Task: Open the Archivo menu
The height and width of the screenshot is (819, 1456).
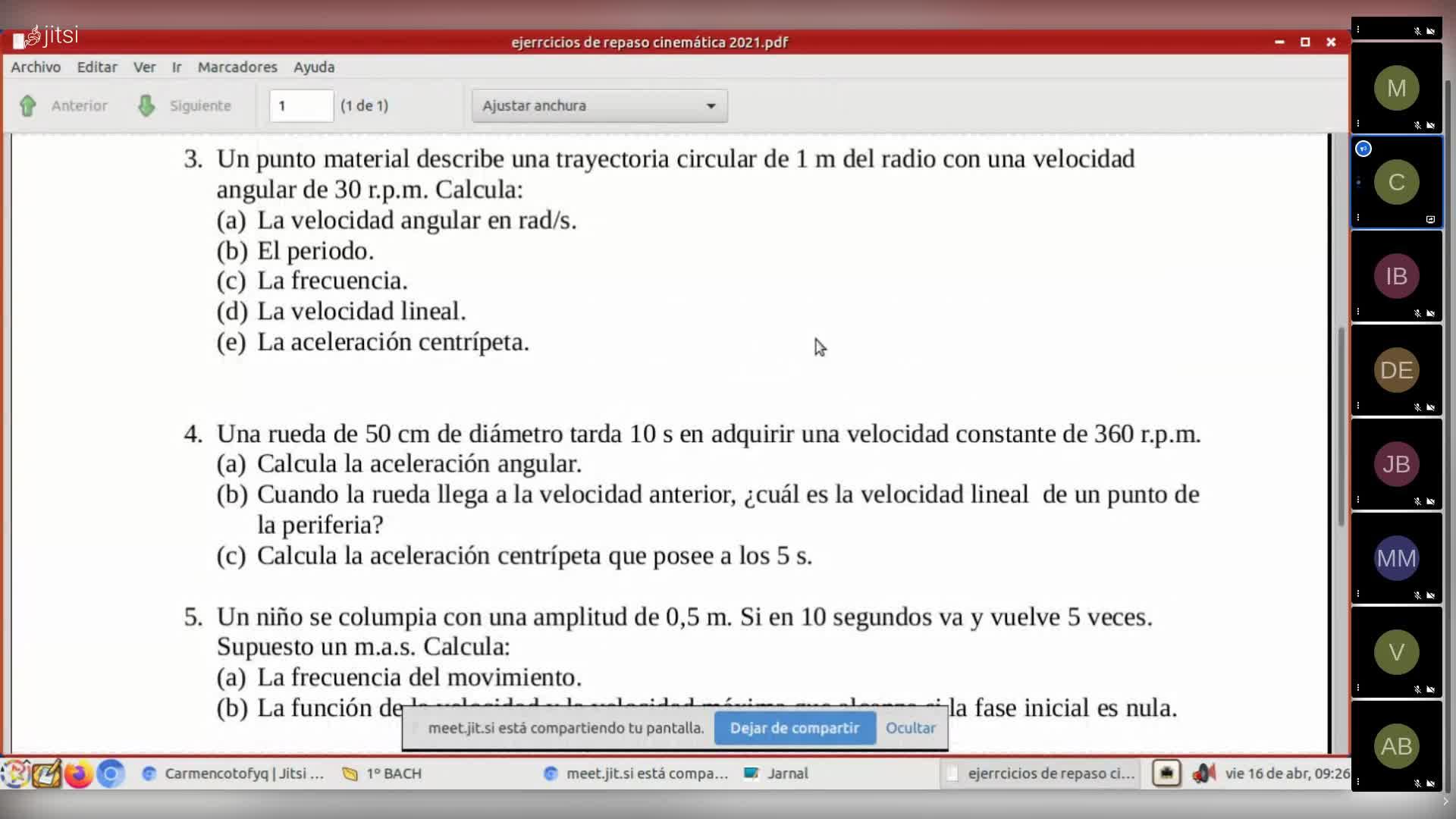Action: click(x=36, y=67)
